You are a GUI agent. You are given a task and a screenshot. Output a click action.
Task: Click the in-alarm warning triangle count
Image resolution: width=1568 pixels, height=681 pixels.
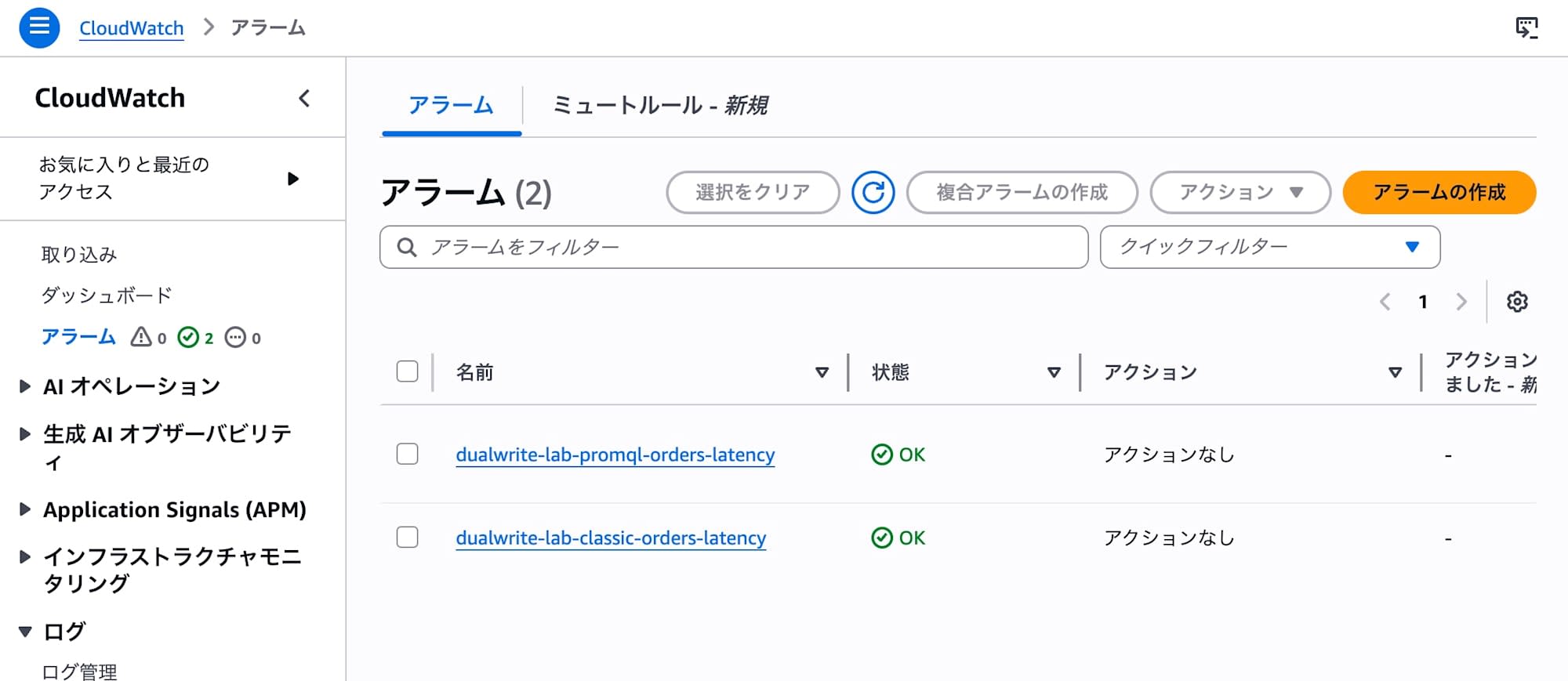pos(148,337)
